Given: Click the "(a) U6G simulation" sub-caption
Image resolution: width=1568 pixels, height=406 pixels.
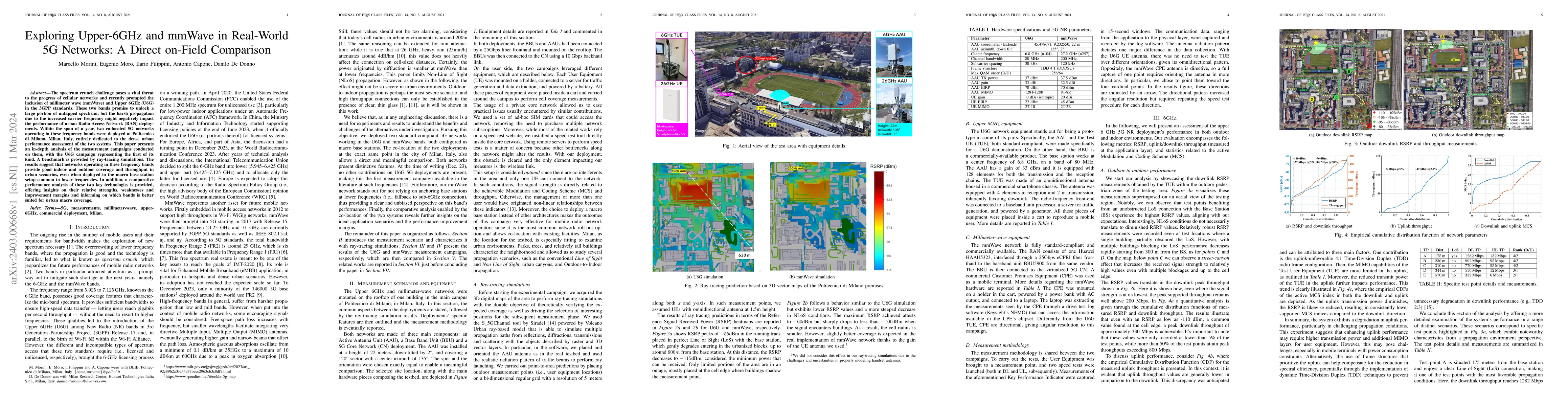Looking at the screenshot, I should [x=705, y=277].
